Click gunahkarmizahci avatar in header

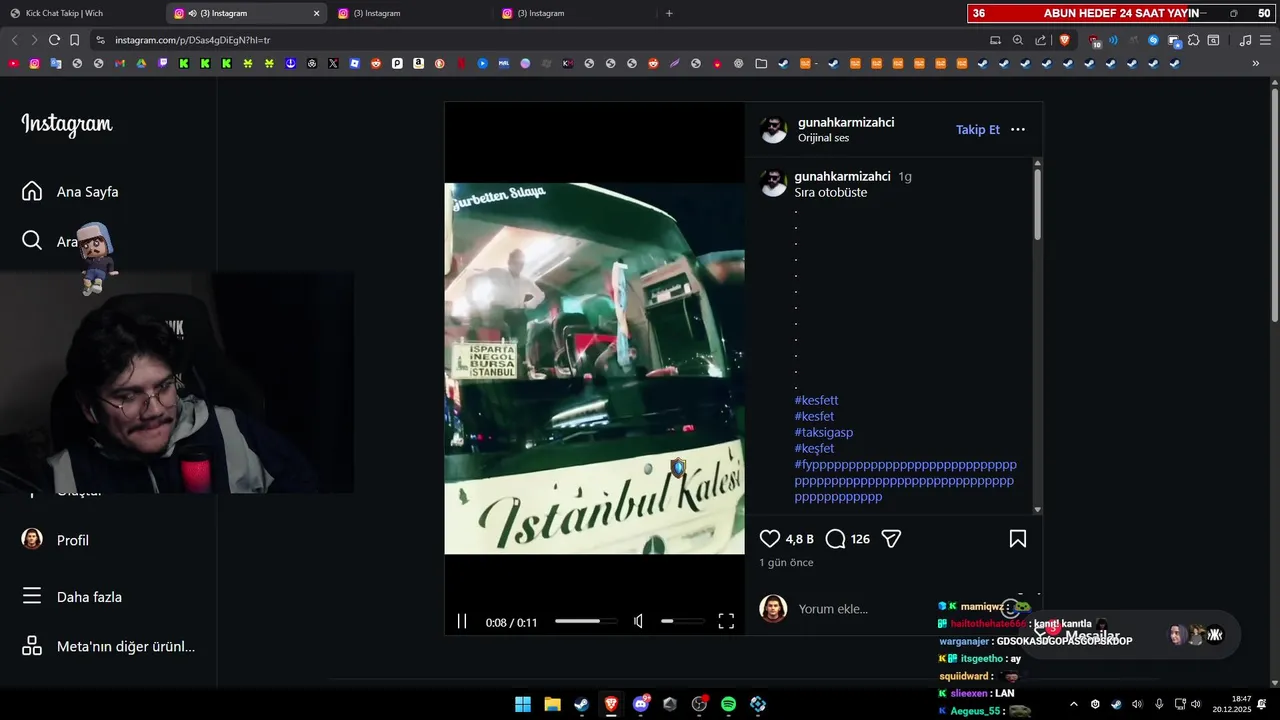tap(774, 130)
